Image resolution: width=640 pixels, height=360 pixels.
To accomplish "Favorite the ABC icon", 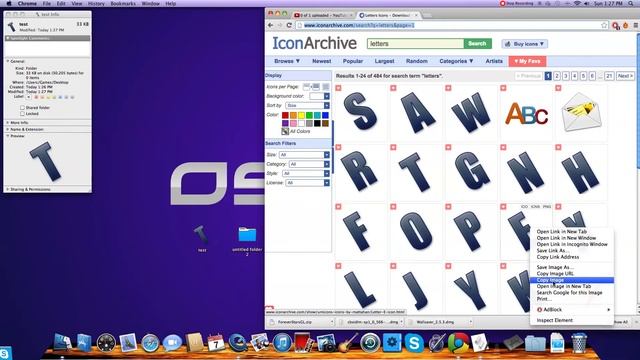I will point(503,88).
